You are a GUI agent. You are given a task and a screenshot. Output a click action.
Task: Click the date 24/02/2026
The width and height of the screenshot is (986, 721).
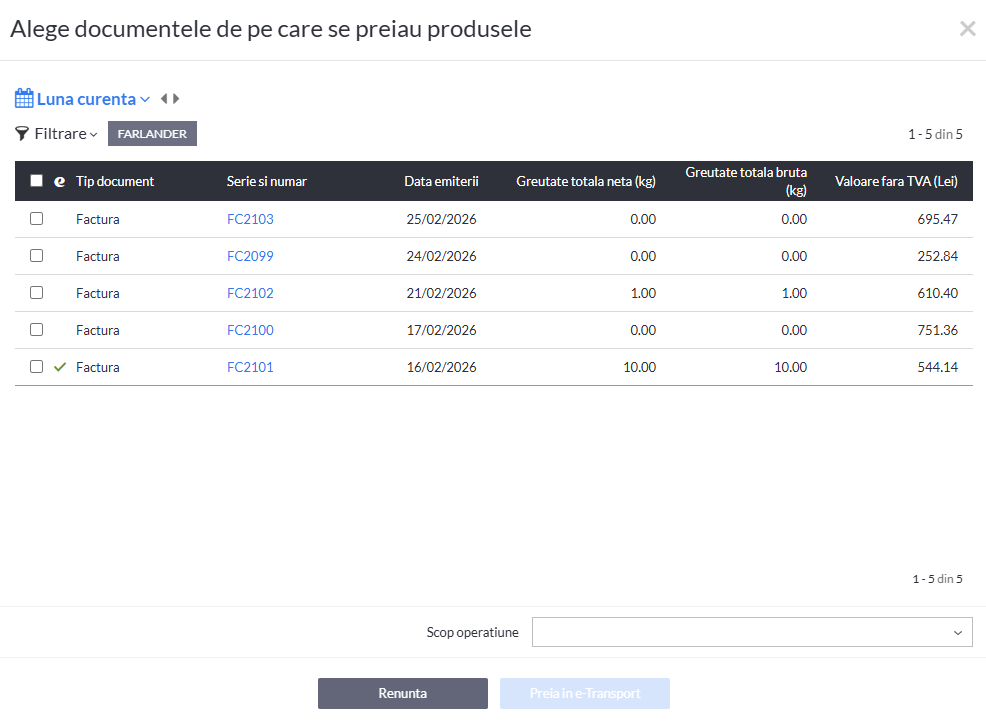(x=441, y=256)
